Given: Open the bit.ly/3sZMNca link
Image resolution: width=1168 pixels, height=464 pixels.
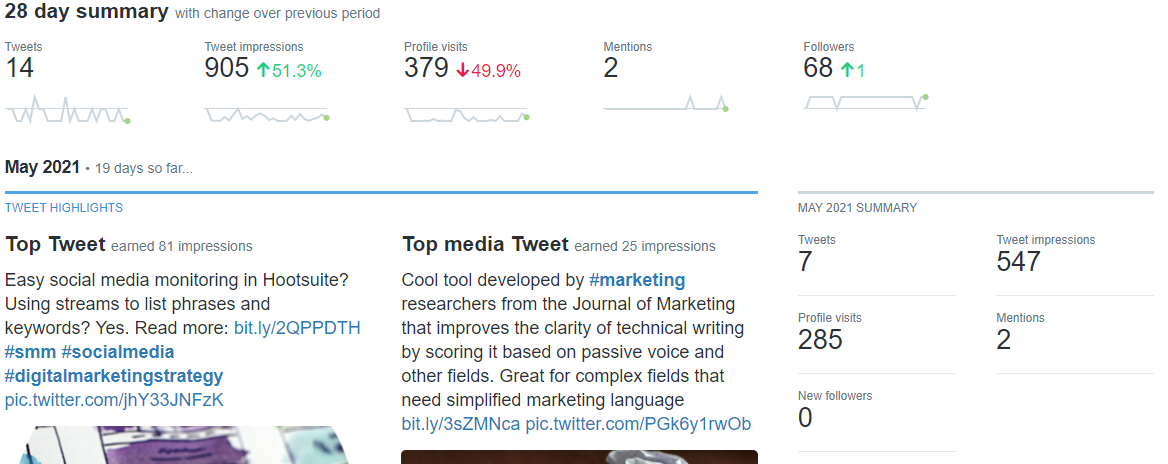Looking at the screenshot, I should click(460, 424).
